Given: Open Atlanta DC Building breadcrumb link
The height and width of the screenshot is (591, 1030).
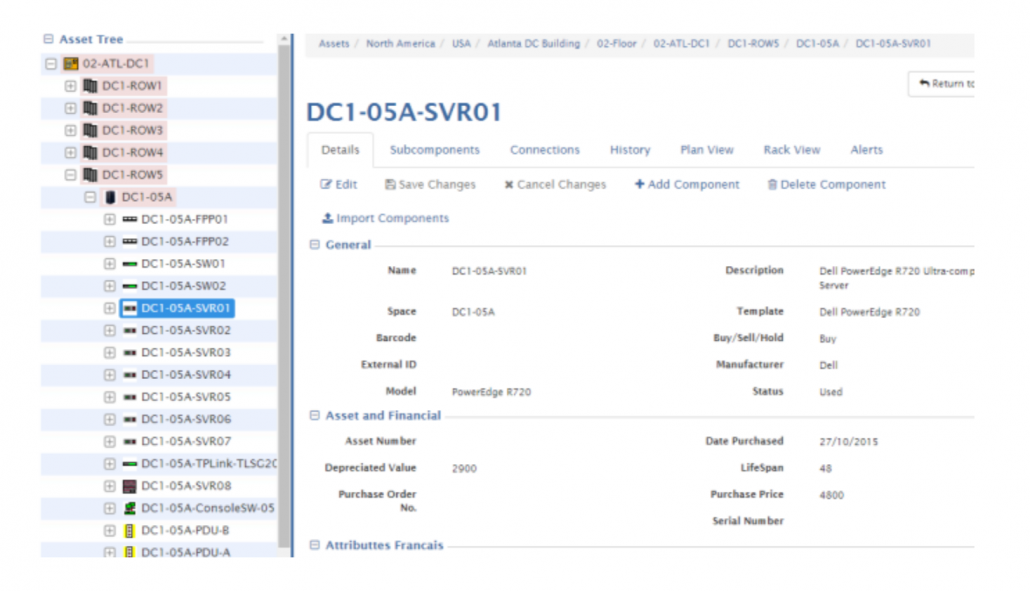Looking at the screenshot, I should coord(532,44).
